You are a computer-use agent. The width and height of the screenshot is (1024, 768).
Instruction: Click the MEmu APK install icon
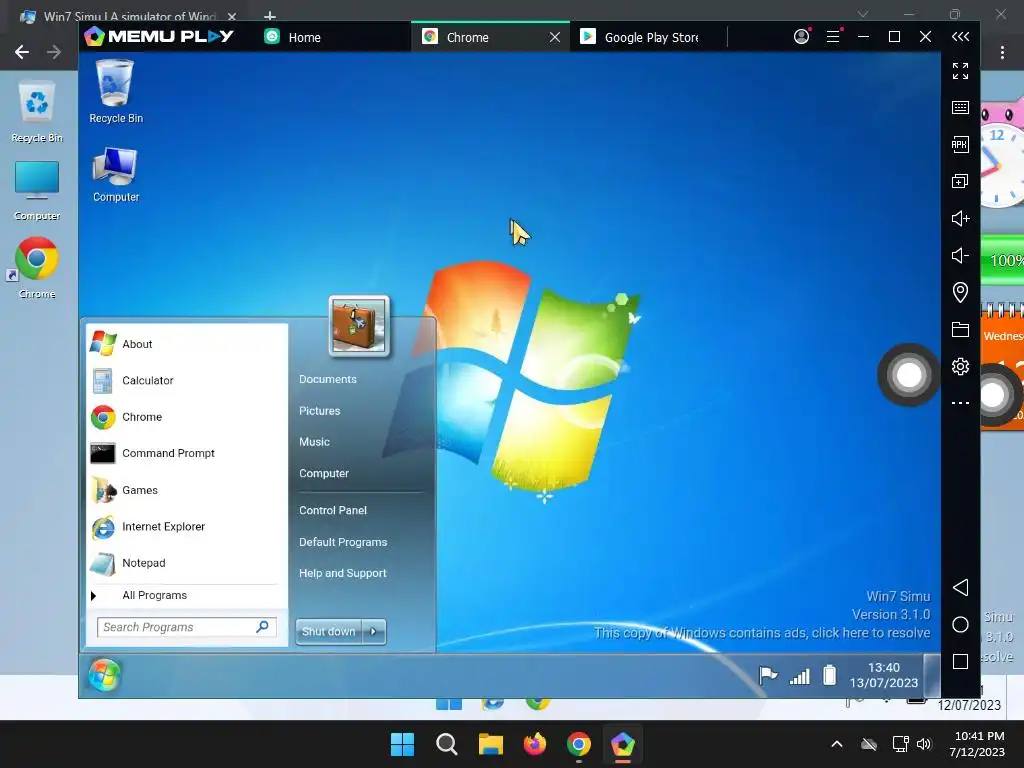(x=960, y=144)
